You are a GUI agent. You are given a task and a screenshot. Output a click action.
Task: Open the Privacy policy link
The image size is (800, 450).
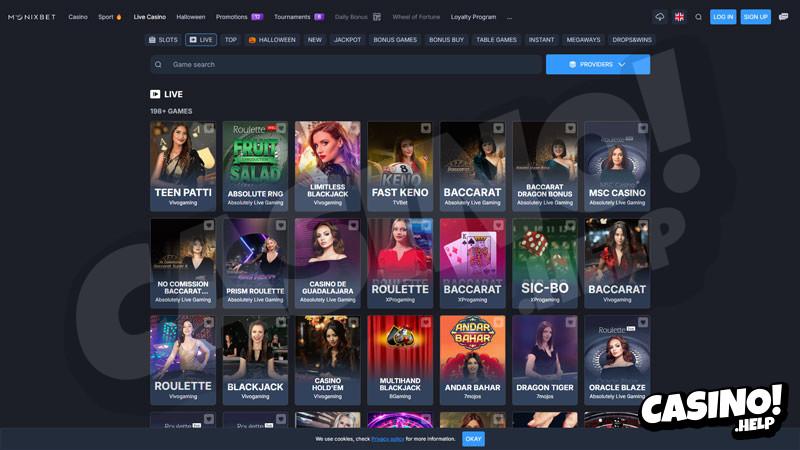pos(388,439)
